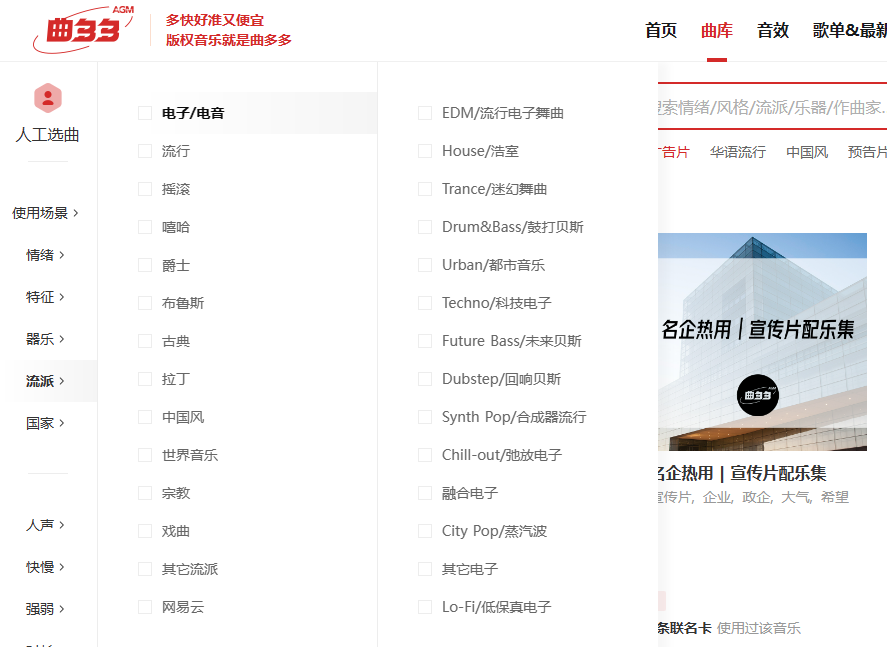
Task: Check Trance/迷幻舞曲 checkbox
Action: [425, 189]
